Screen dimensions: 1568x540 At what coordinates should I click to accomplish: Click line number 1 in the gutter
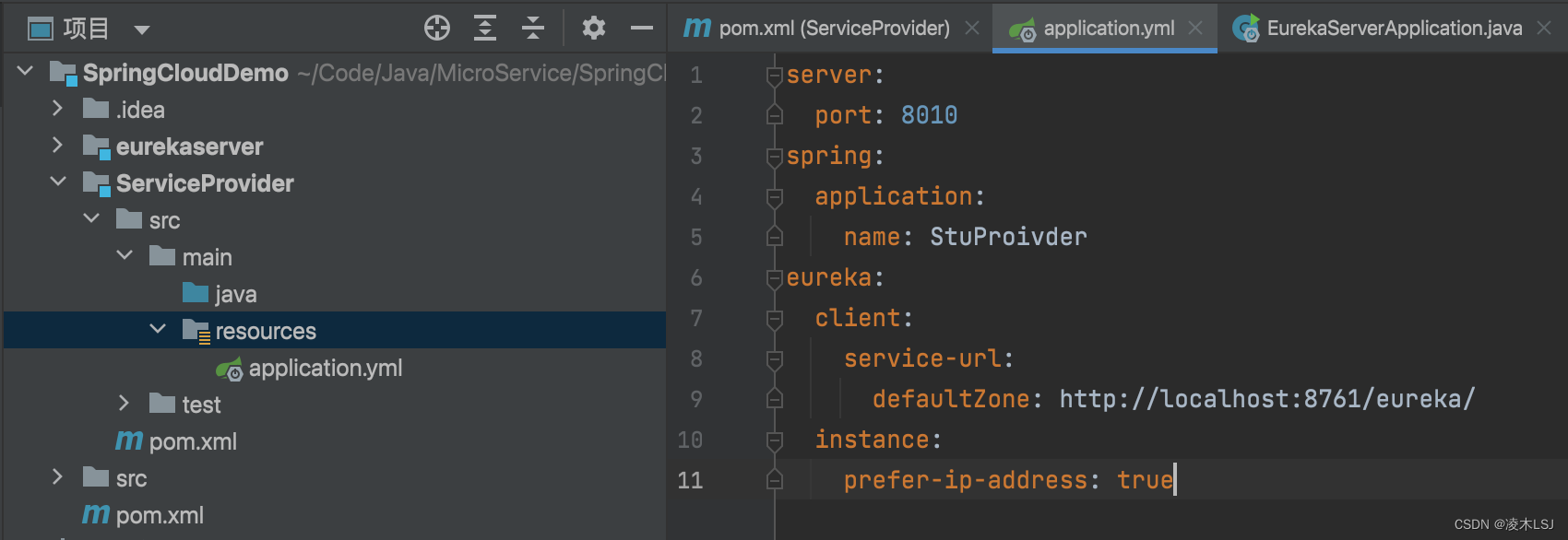tap(696, 75)
